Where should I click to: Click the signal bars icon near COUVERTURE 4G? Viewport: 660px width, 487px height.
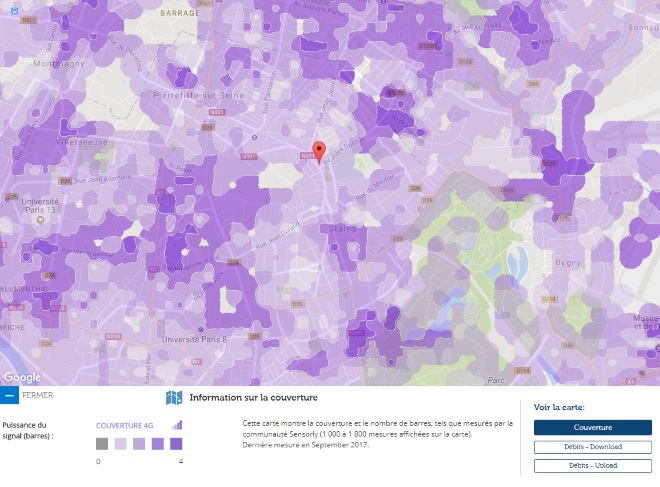pyautogui.click(x=177, y=425)
